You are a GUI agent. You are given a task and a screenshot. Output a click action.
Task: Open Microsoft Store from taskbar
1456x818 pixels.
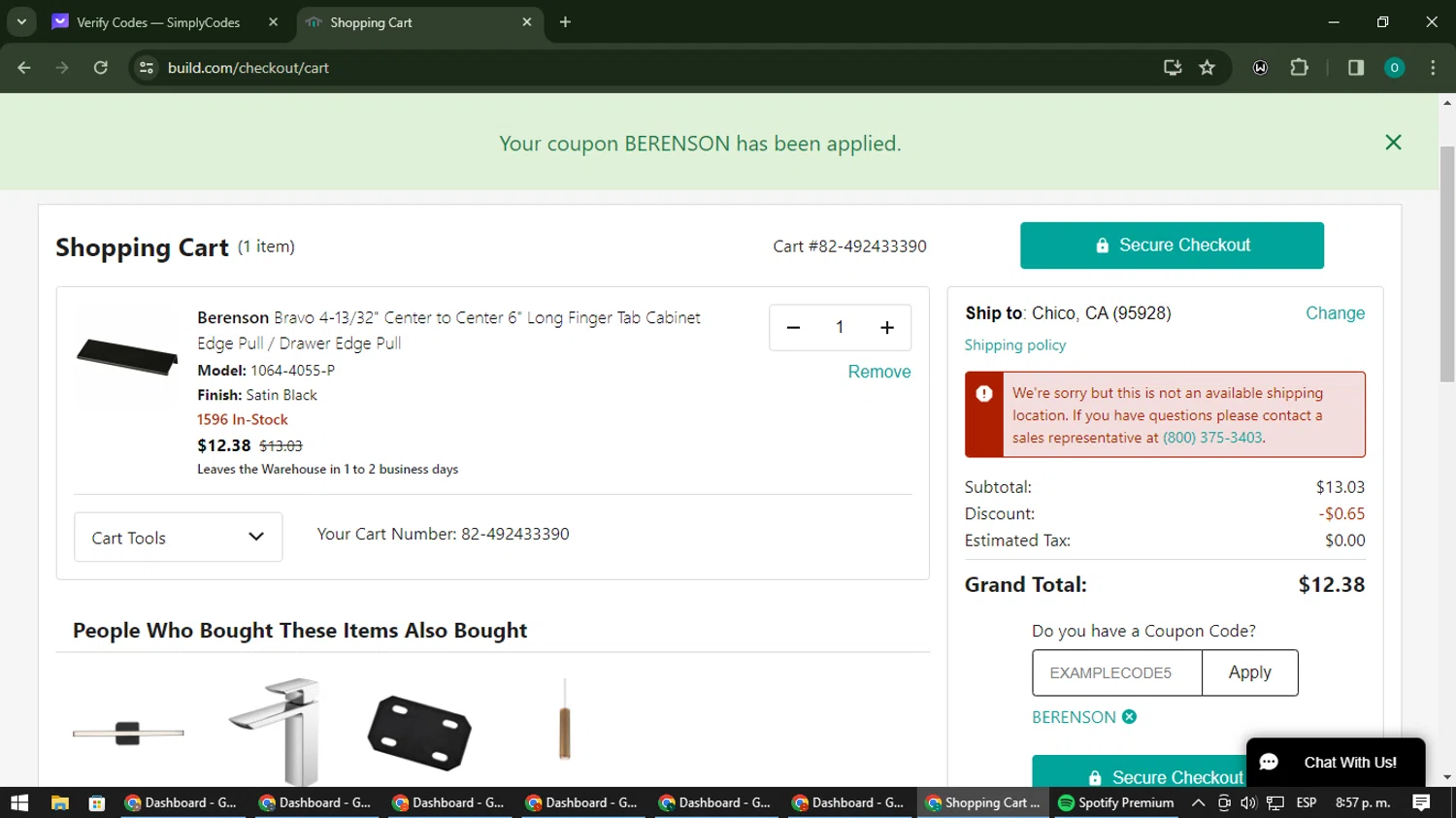coord(96,803)
